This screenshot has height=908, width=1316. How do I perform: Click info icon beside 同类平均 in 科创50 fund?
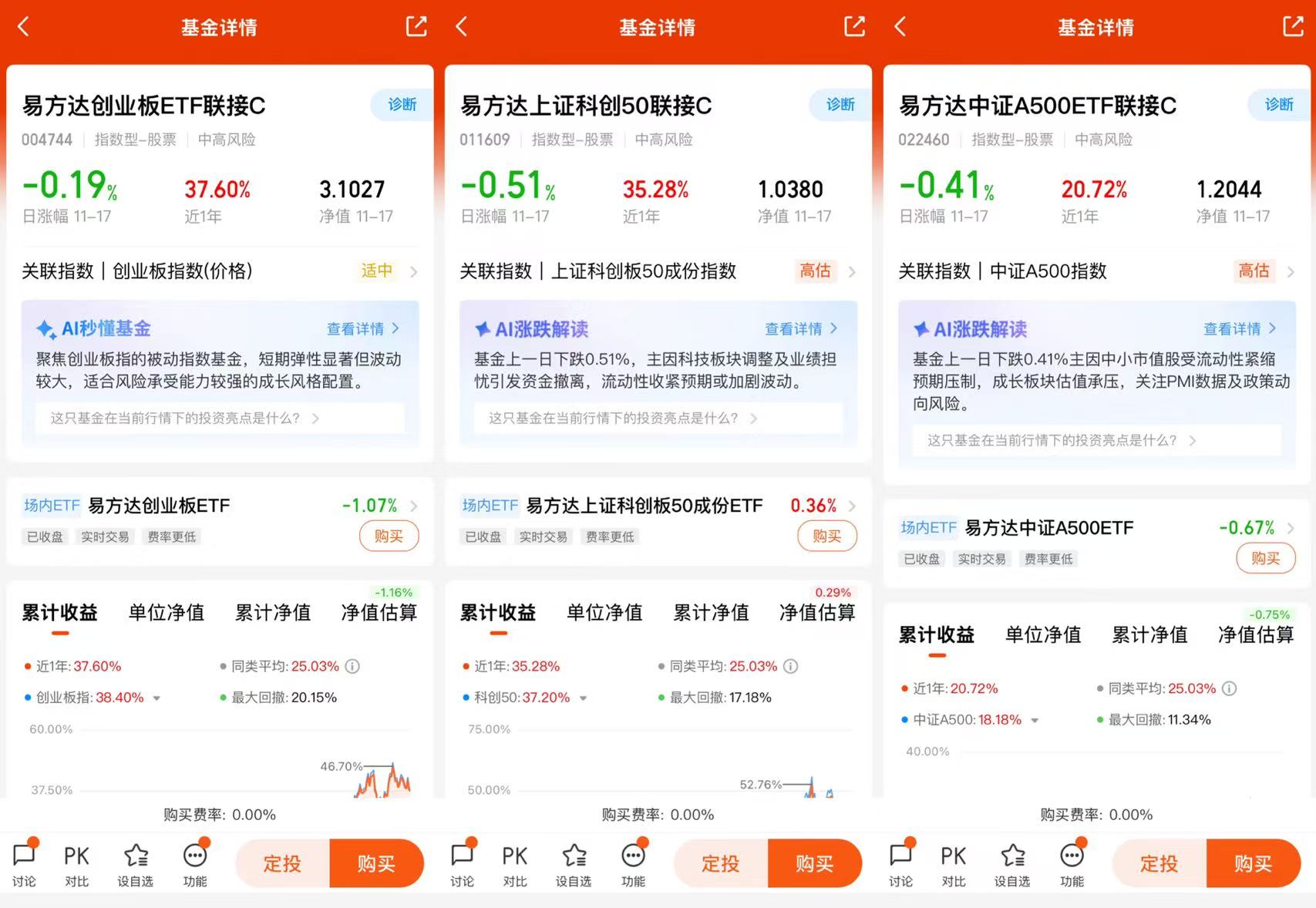(791, 666)
